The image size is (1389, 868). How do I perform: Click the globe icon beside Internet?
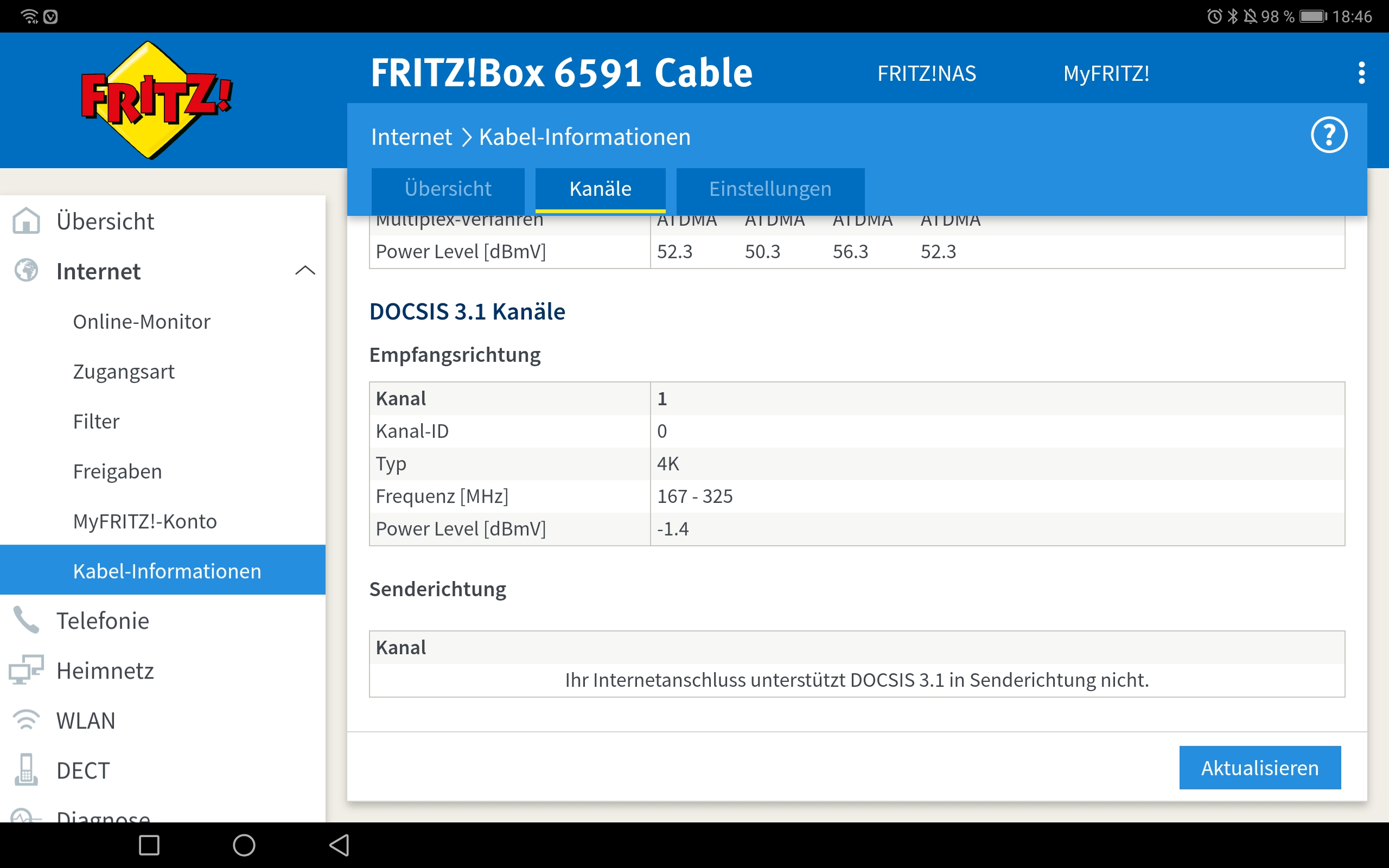pyautogui.click(x=26, y=270)
